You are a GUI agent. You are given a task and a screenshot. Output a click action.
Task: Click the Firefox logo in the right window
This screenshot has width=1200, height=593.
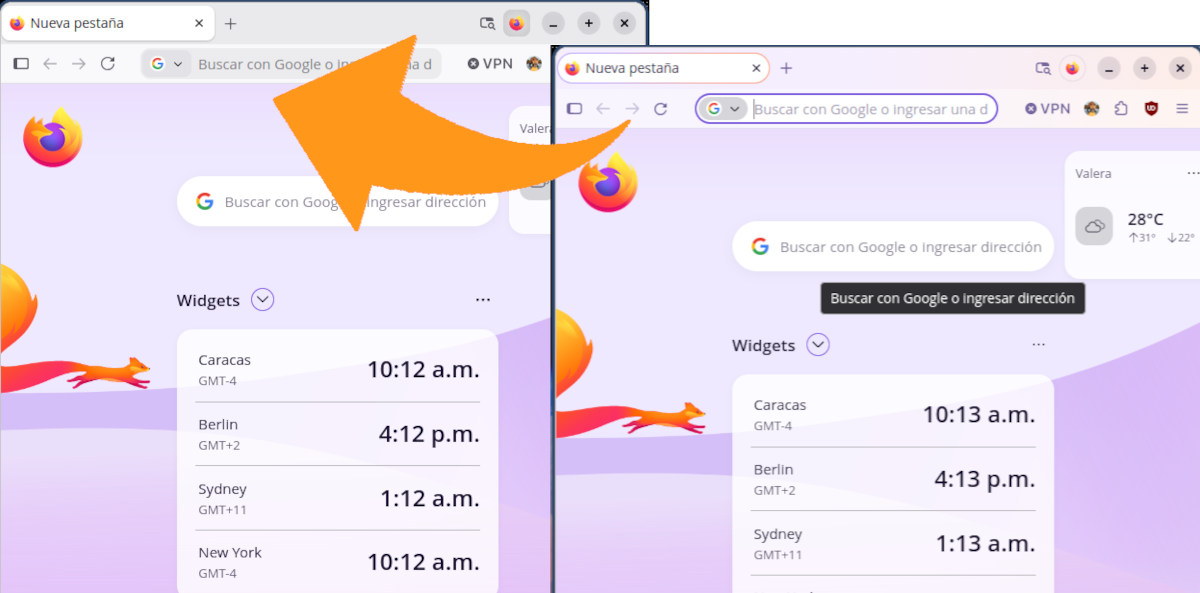[x=607, y=182]
